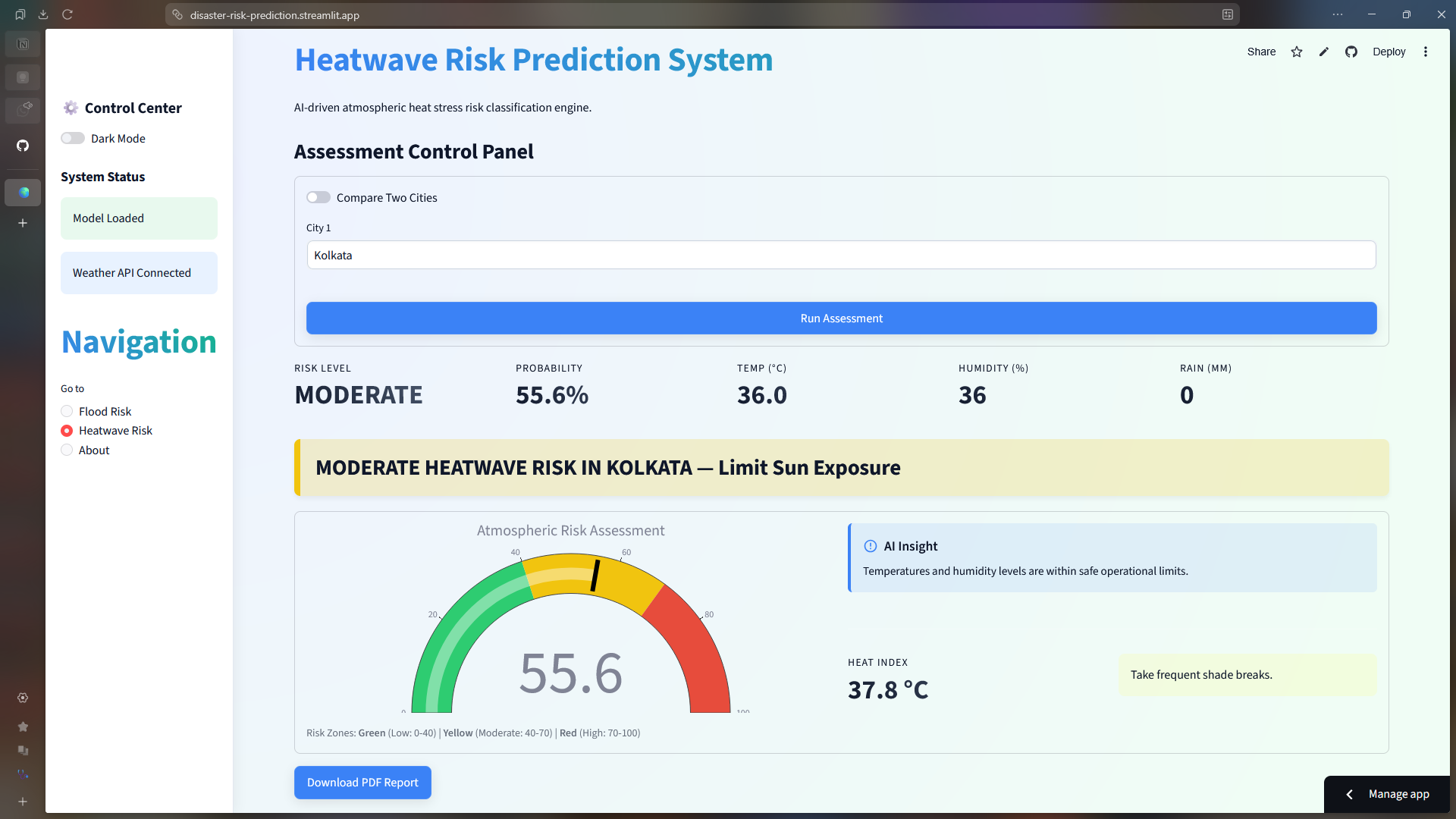The width and height of the screenshot is (1456, 819).
Task: Click the star icon in browser sidebar
Action: click(23, 726)
